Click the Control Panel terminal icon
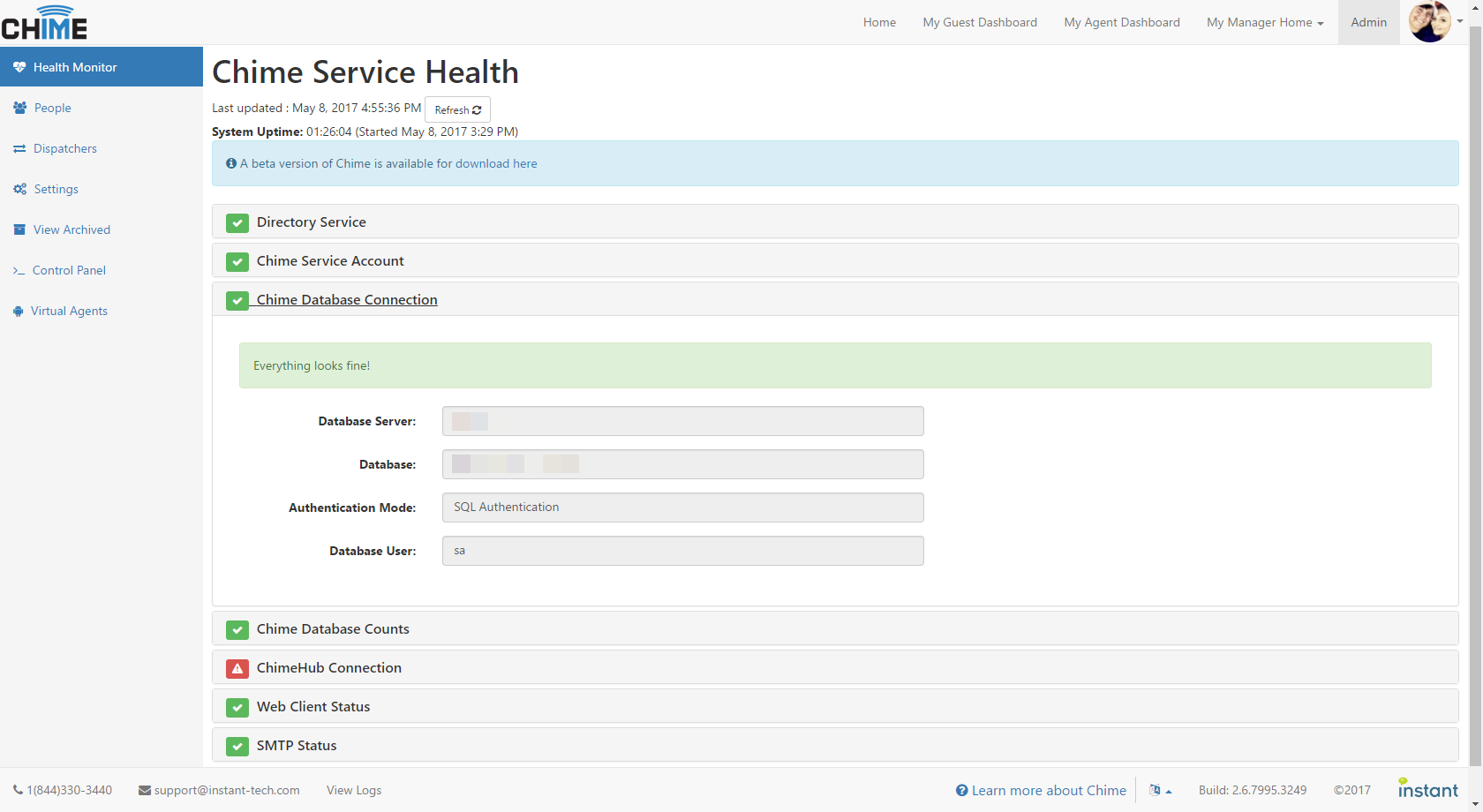 (19, 270)
